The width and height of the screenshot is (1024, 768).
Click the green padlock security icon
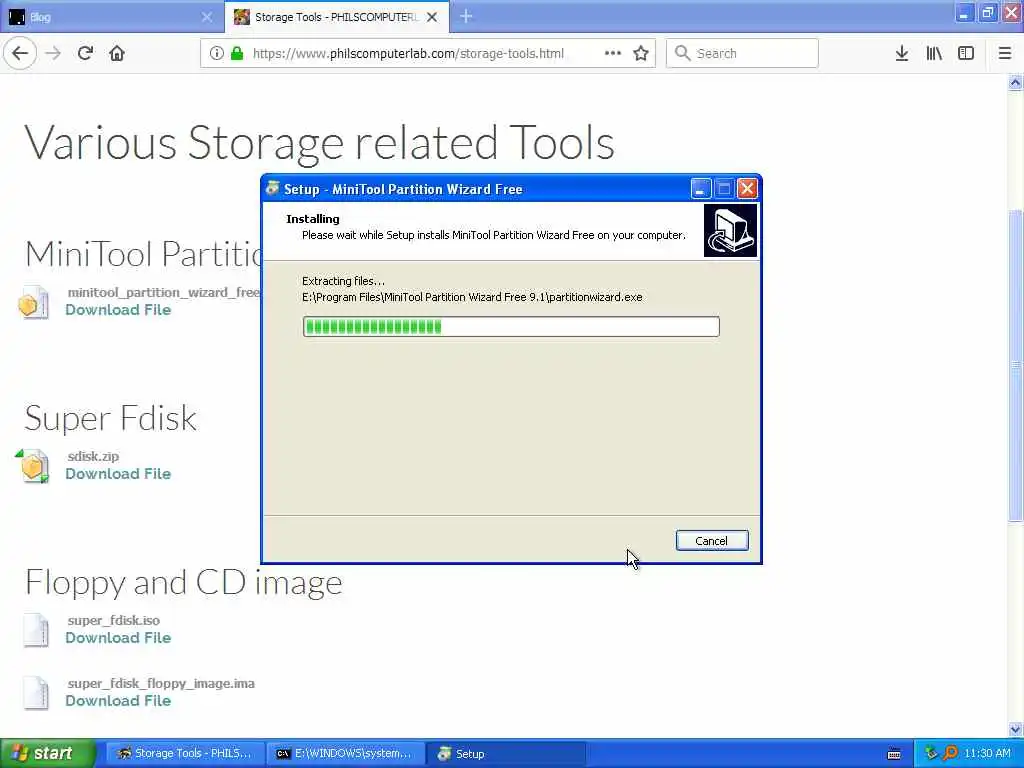click(x=237, y=53)
